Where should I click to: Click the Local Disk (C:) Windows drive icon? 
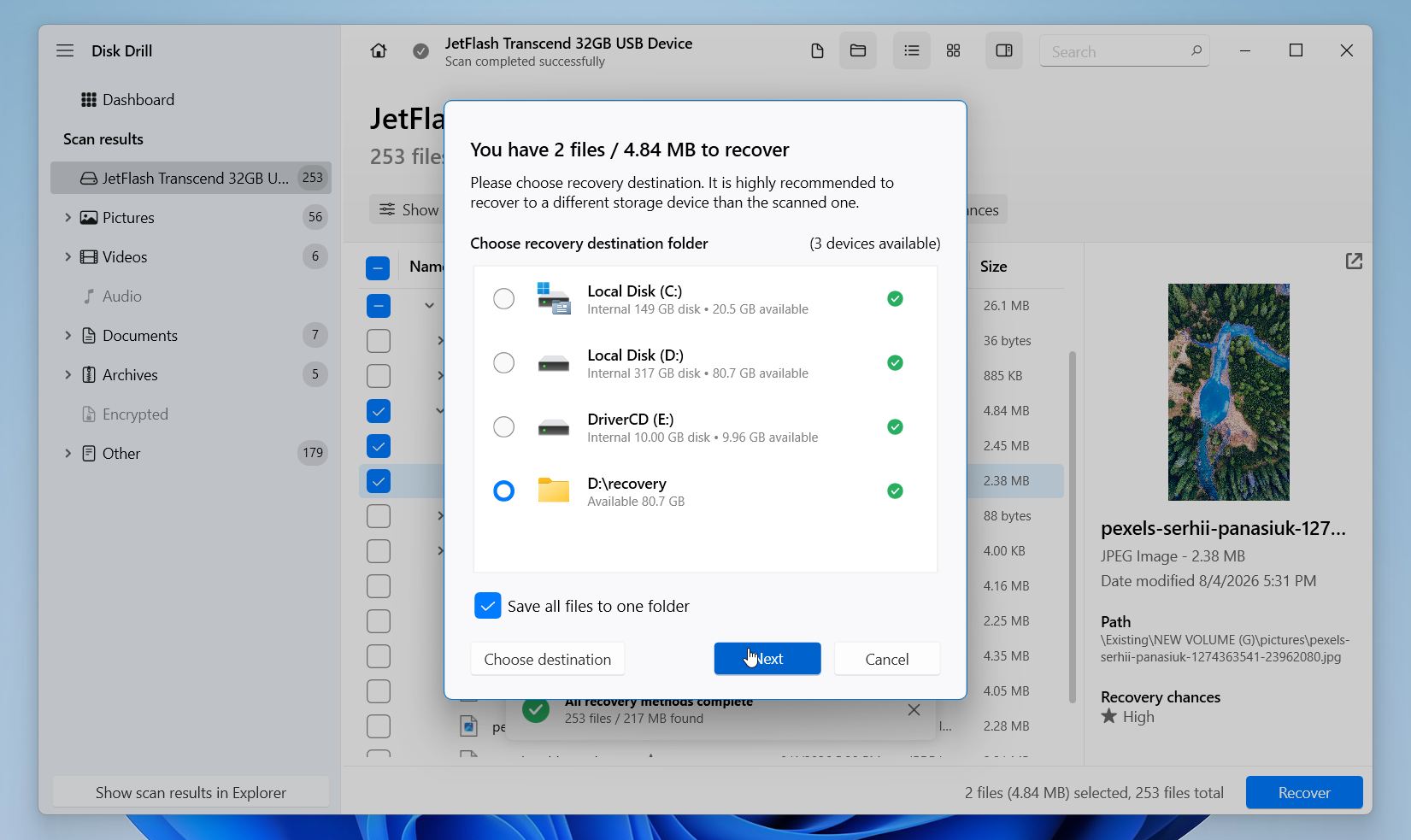[554, 299]
